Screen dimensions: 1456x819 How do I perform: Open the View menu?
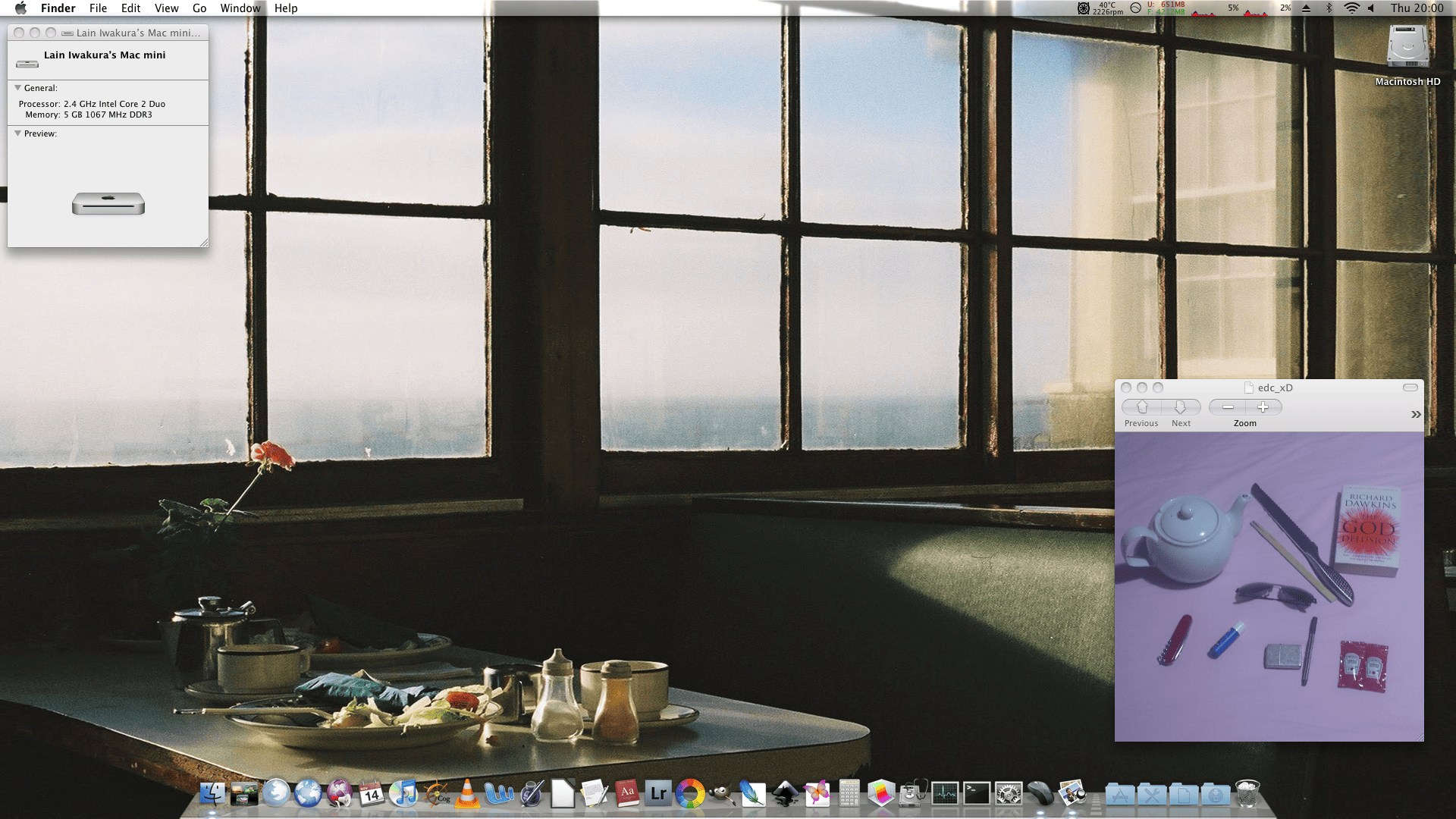[x=166, y=8]
